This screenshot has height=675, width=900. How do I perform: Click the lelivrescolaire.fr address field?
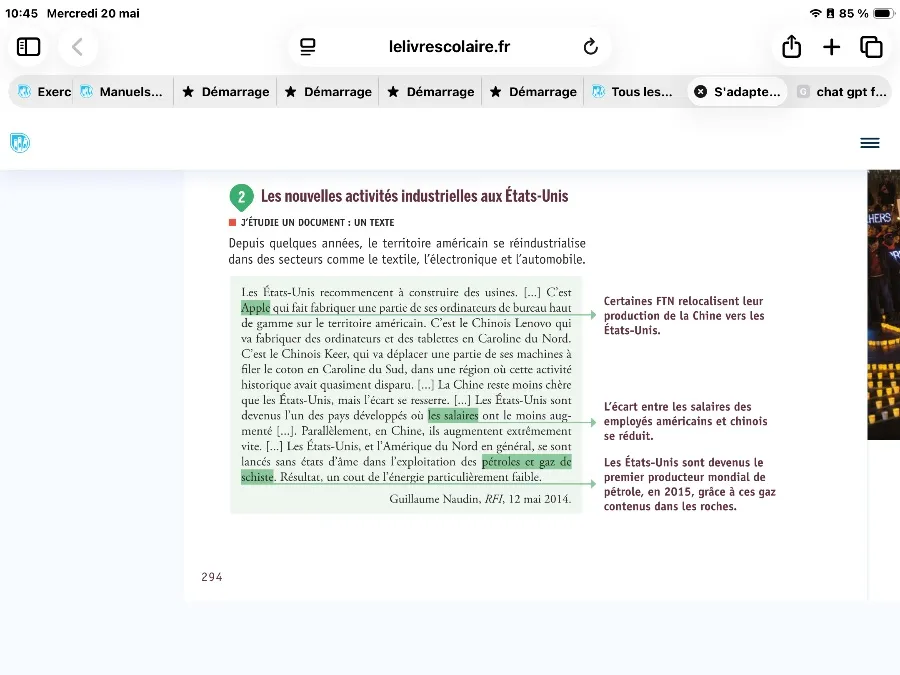[449, 46]
